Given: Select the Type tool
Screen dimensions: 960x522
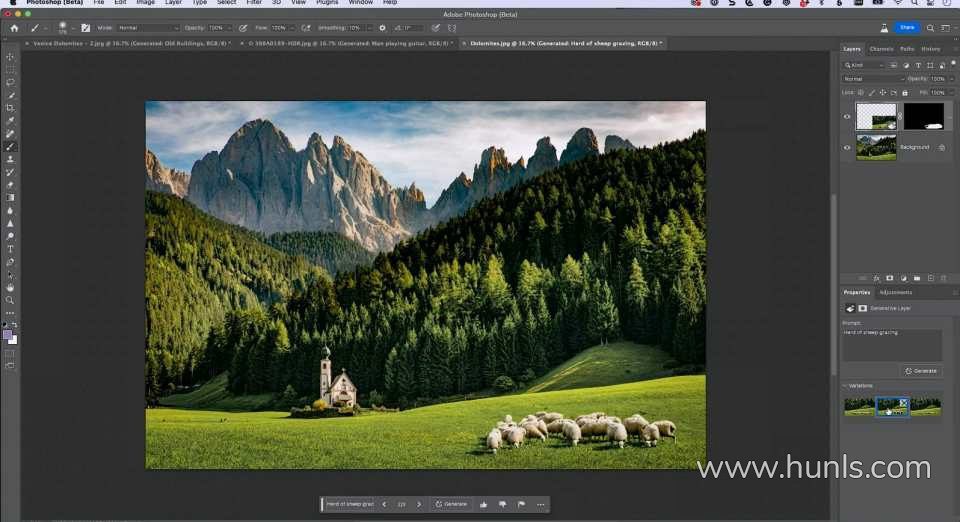Looking at the screenshot, I should click(x=10, y=249).
